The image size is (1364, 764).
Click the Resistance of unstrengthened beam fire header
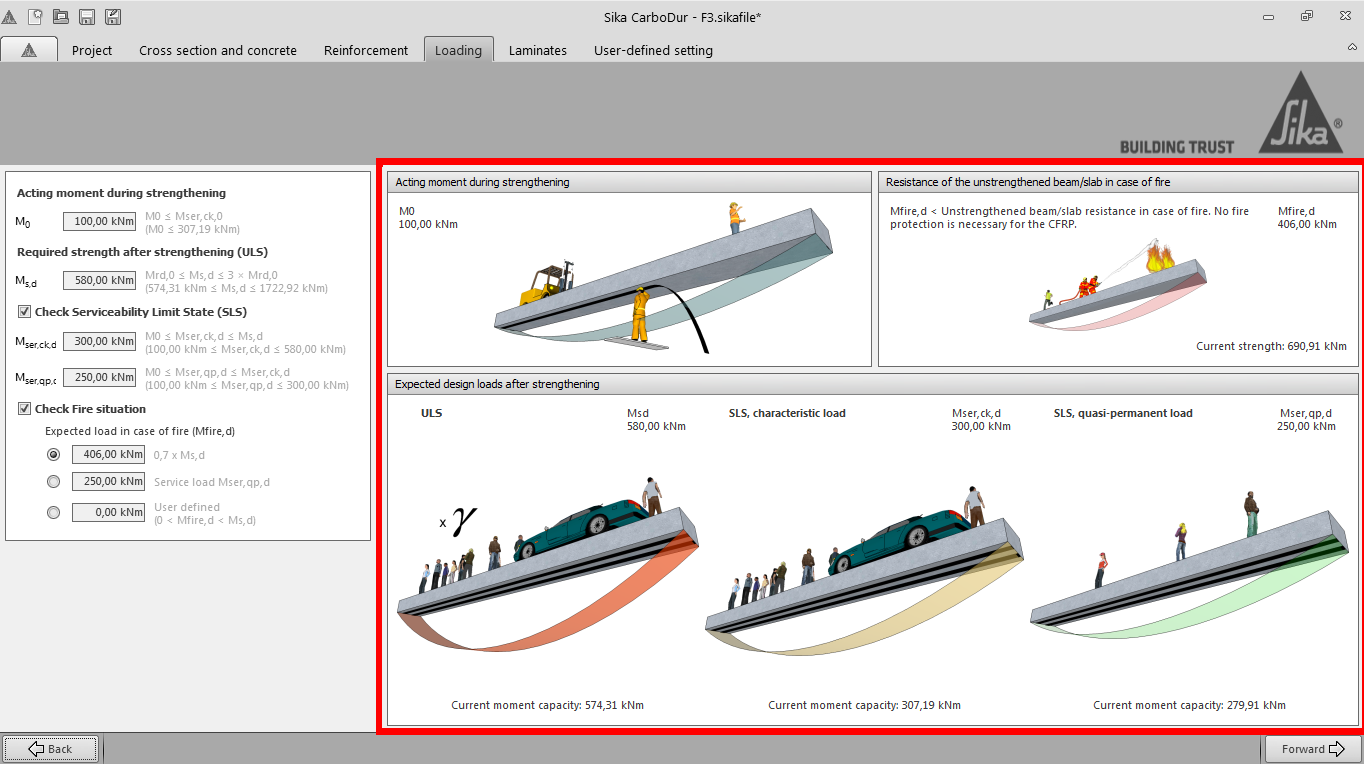click(x=1118, y=182)
